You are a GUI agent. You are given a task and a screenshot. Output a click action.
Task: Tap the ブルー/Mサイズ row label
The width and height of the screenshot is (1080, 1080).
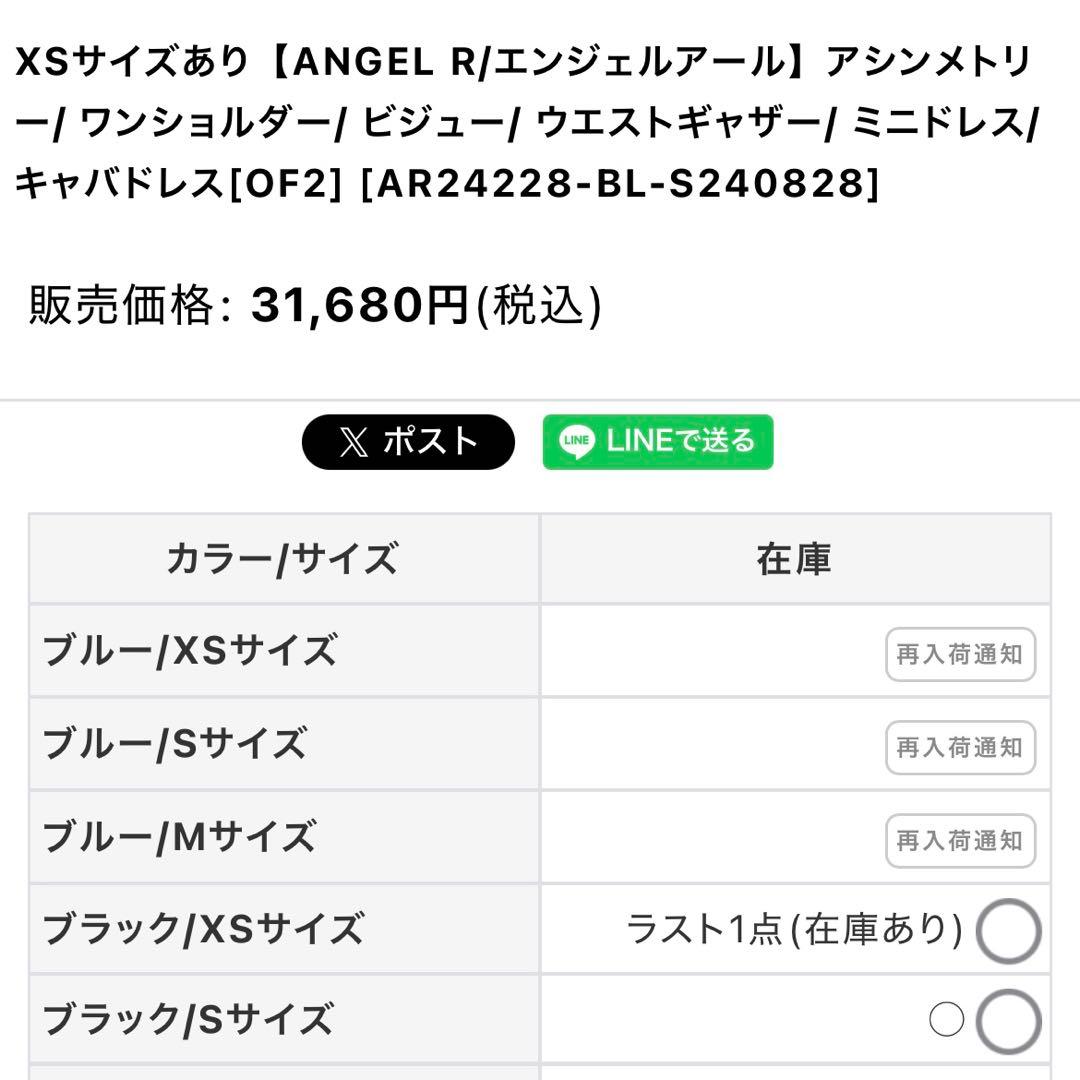click(179, 838)
